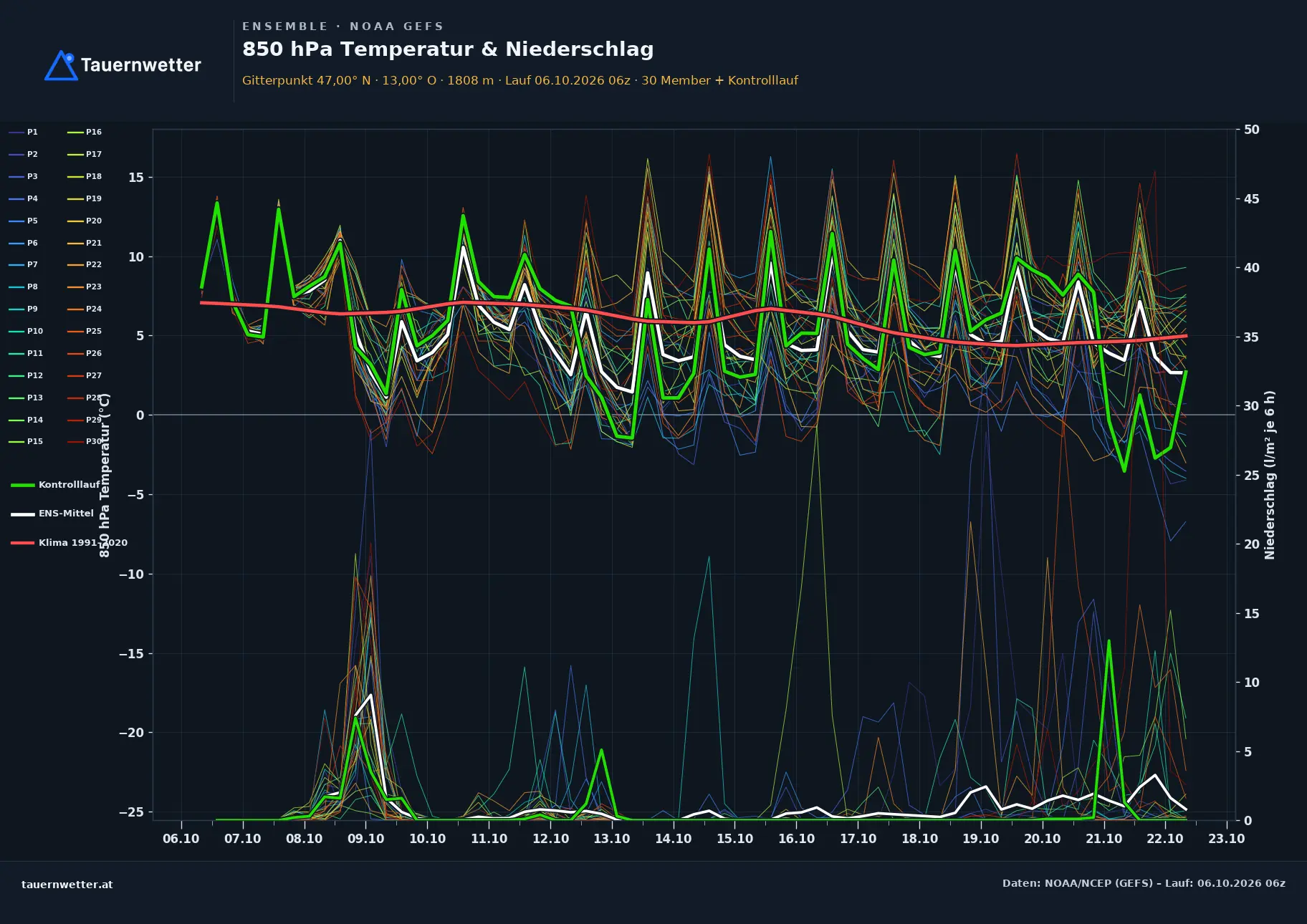Click the 13.10 date axis label
Screen dimensions: 1307x924
(612, 839)
